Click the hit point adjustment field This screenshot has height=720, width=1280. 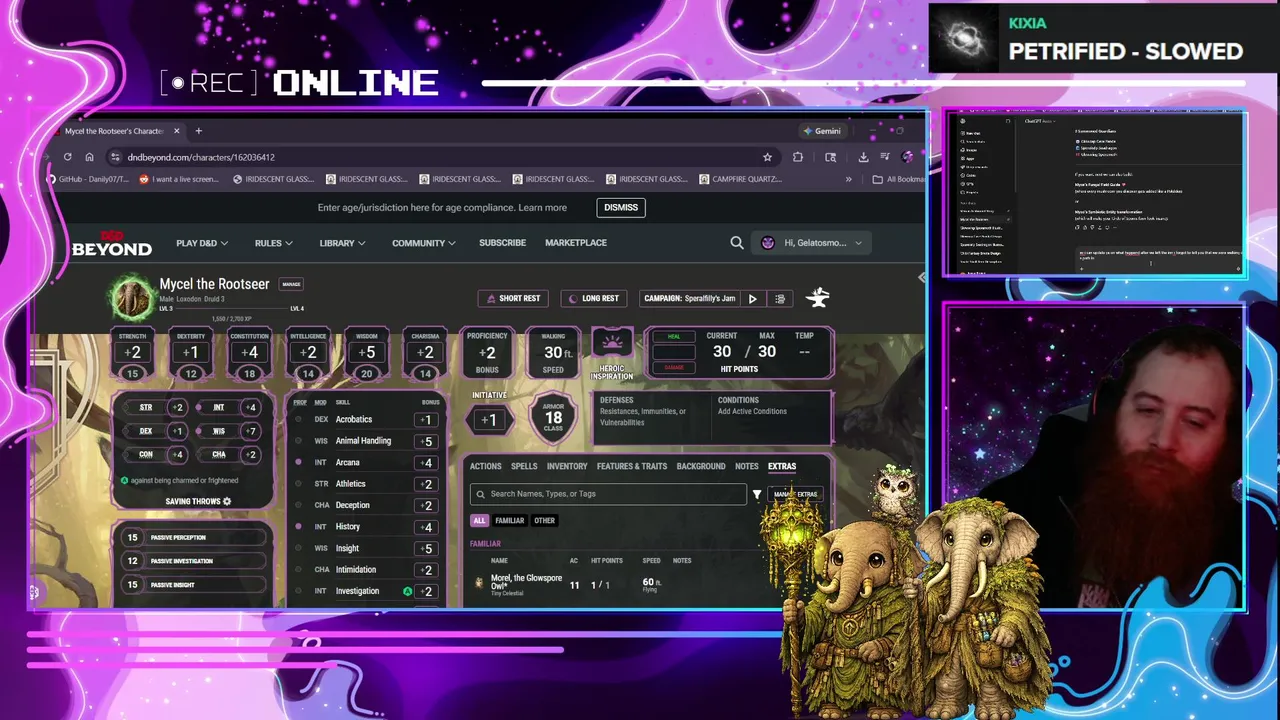673,352
